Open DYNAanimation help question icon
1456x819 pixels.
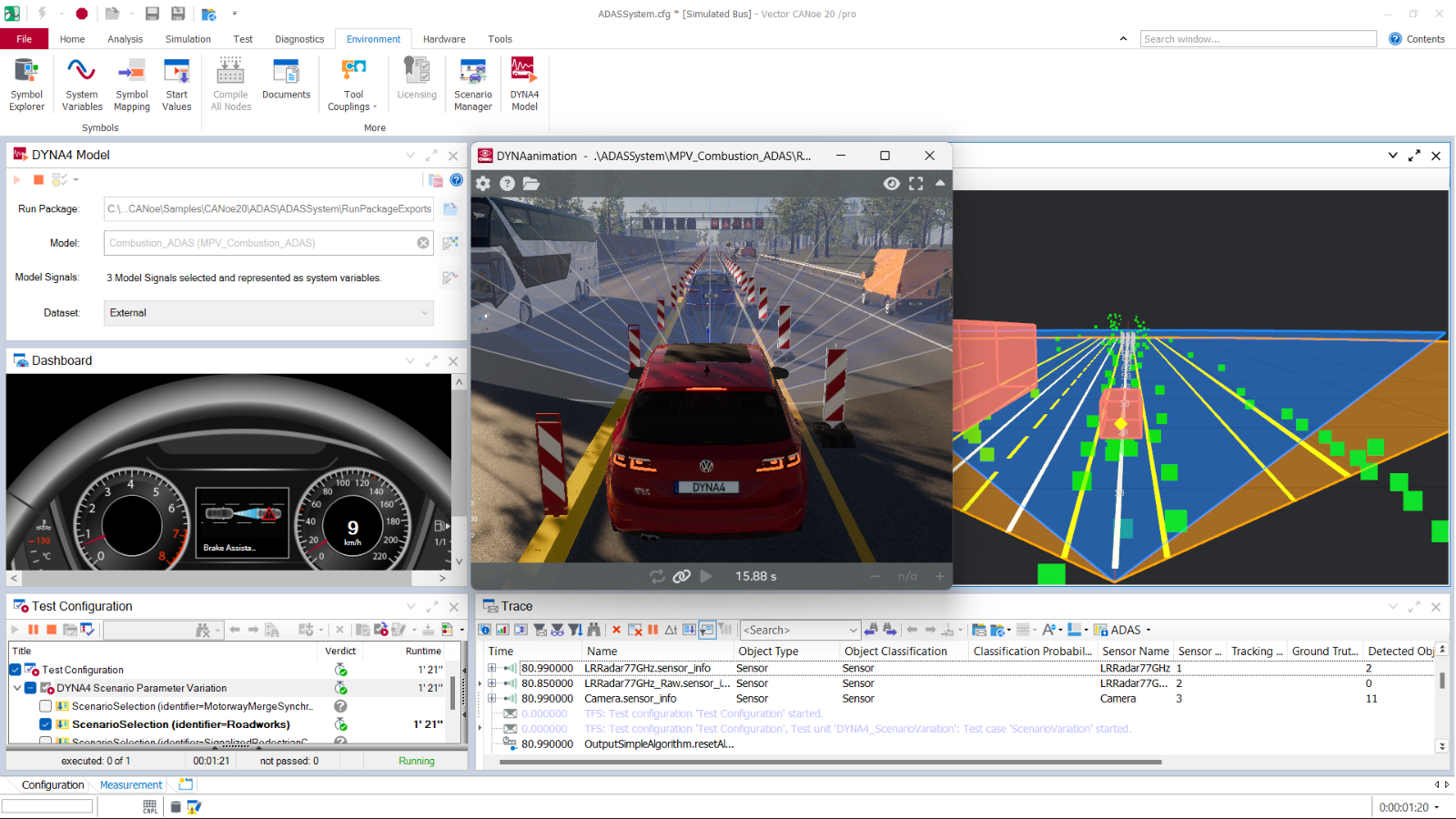point(508,183)
